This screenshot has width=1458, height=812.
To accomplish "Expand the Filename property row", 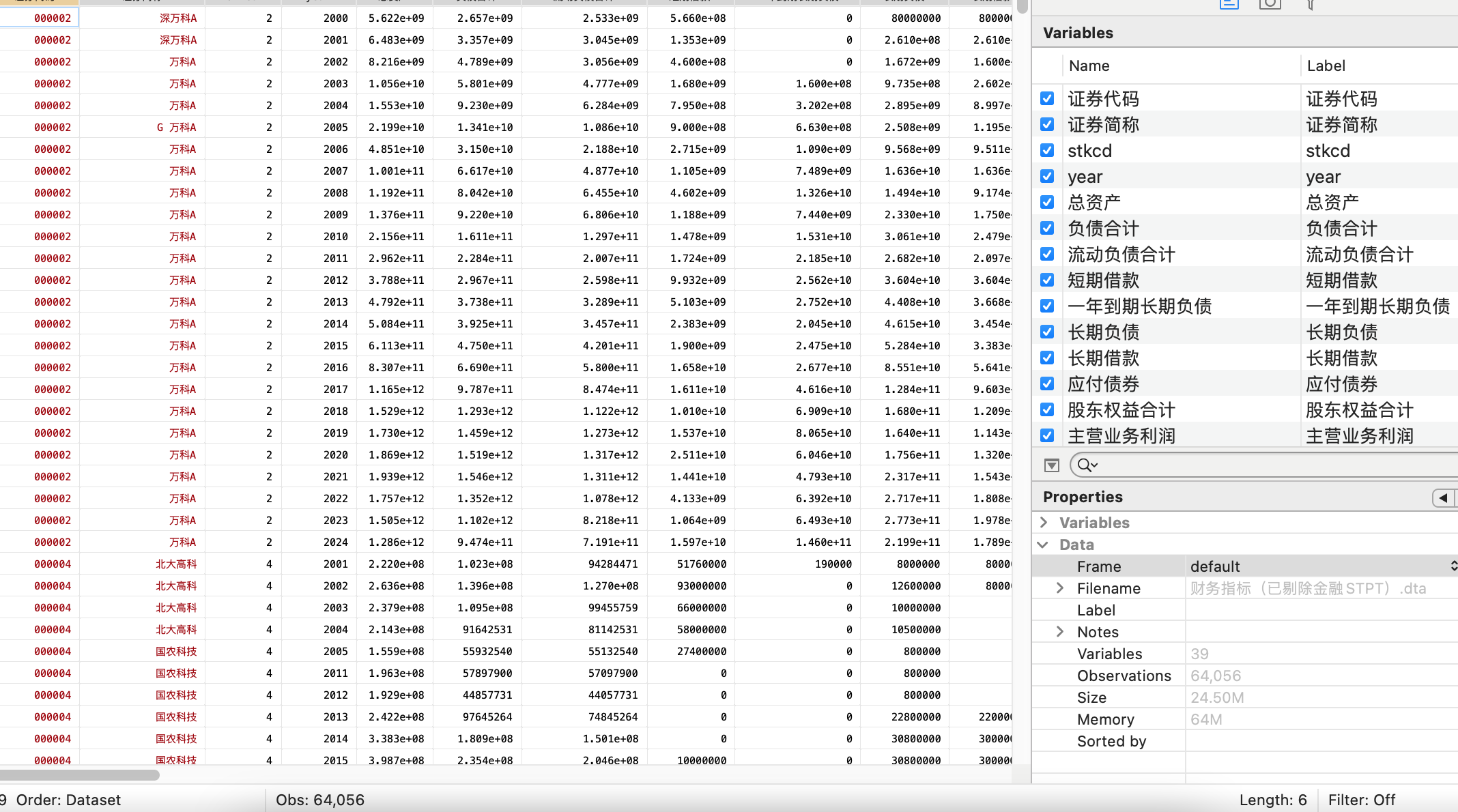I will coord(1060,588).
